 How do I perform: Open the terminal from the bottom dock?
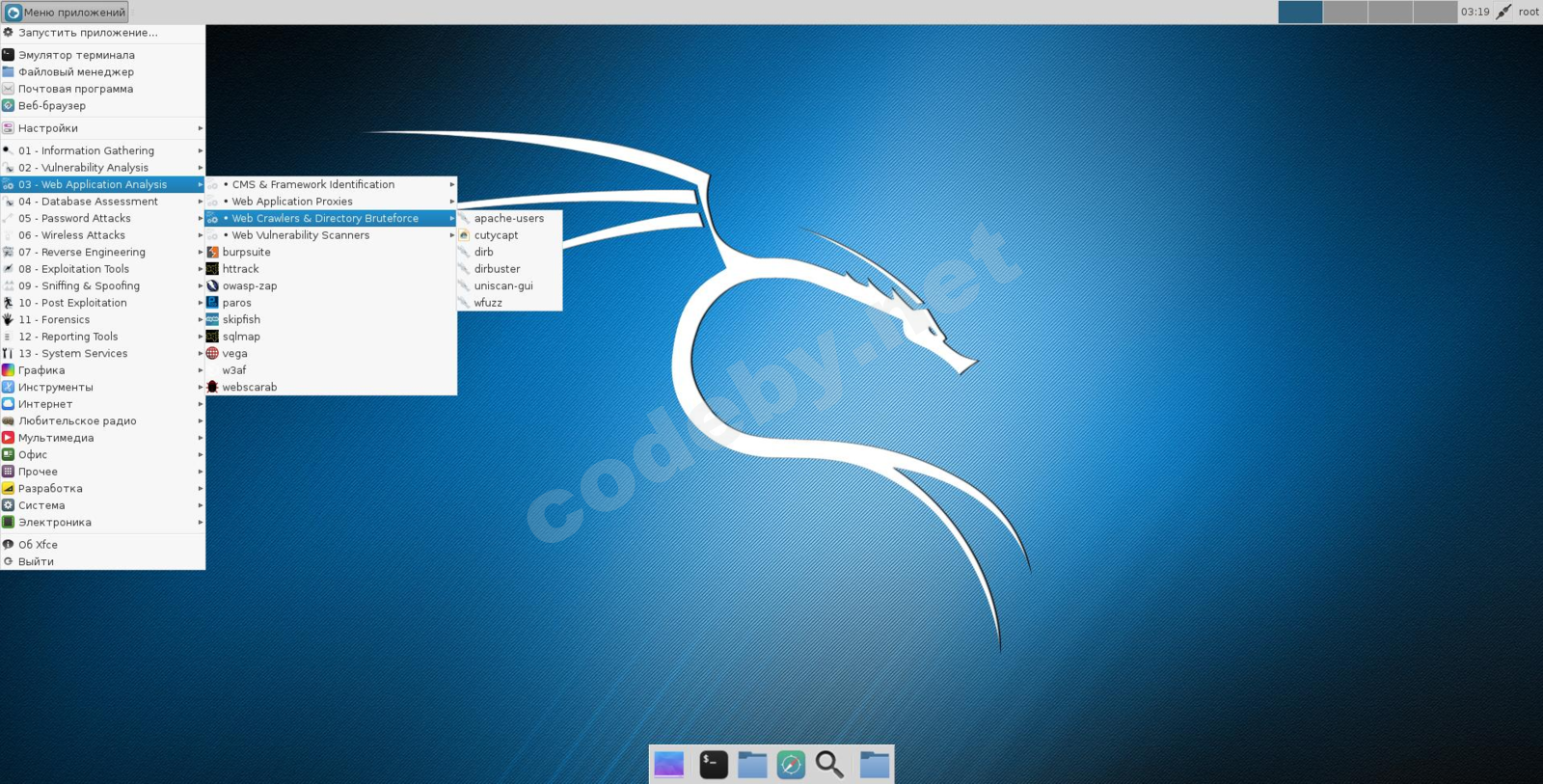coord(714,765)
